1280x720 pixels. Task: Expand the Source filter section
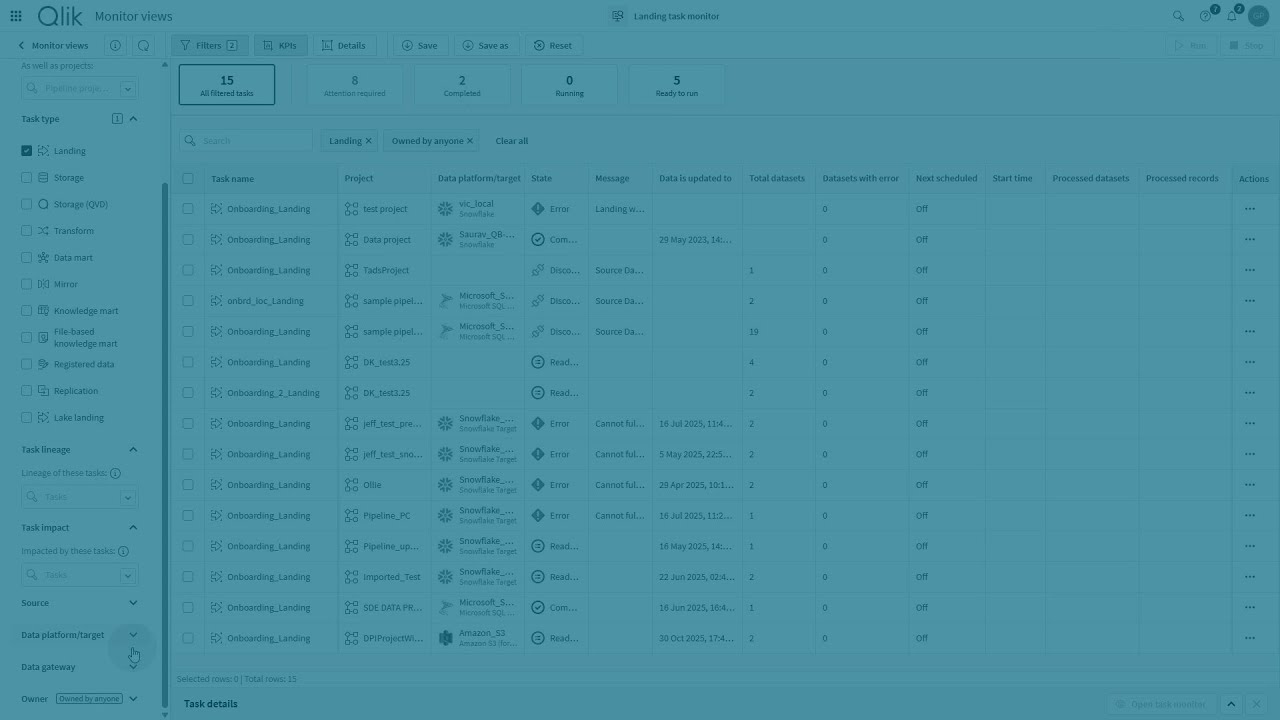pos(133,603)
